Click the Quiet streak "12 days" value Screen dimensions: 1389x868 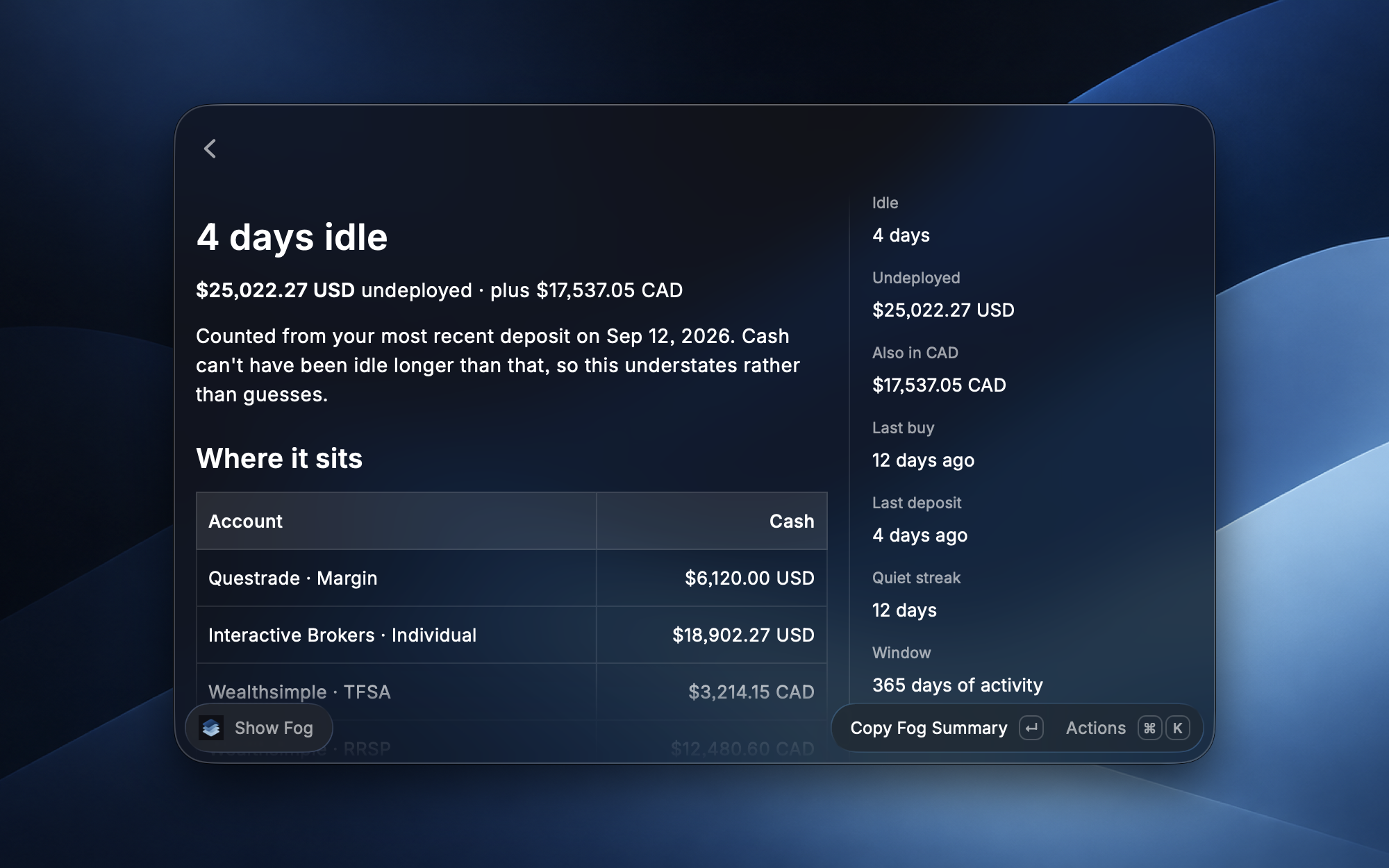(x=904, y=610)
